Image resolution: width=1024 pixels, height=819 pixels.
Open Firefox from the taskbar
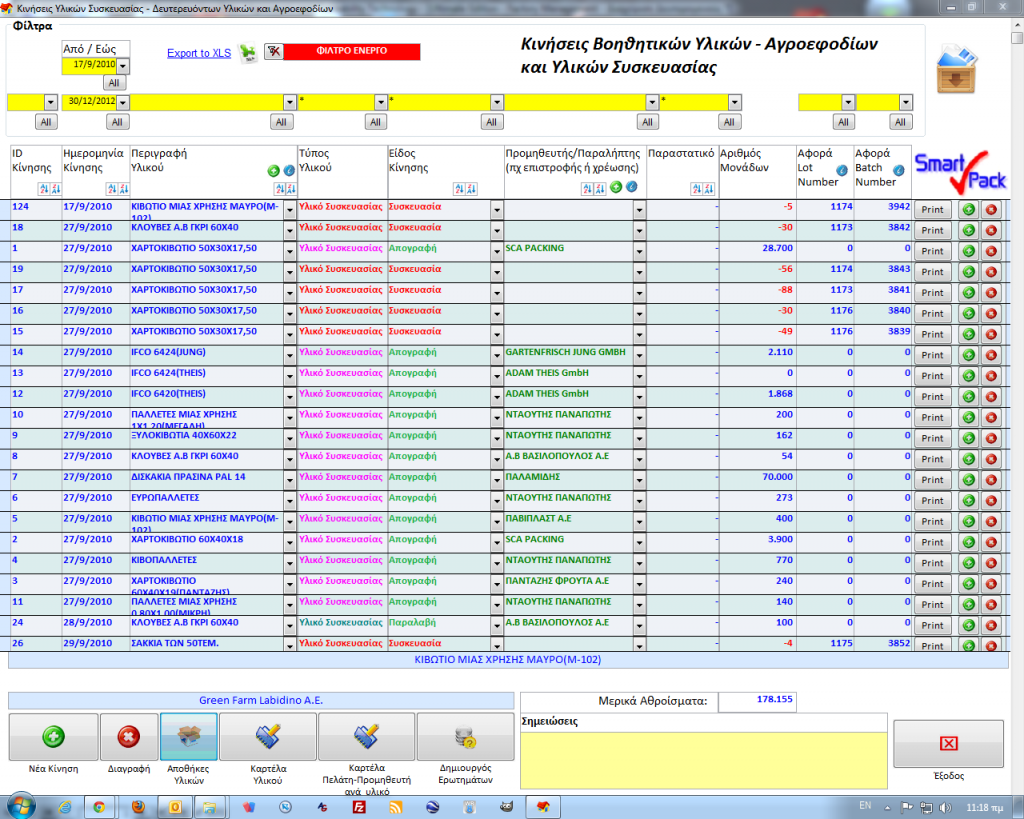pos(137,808)
